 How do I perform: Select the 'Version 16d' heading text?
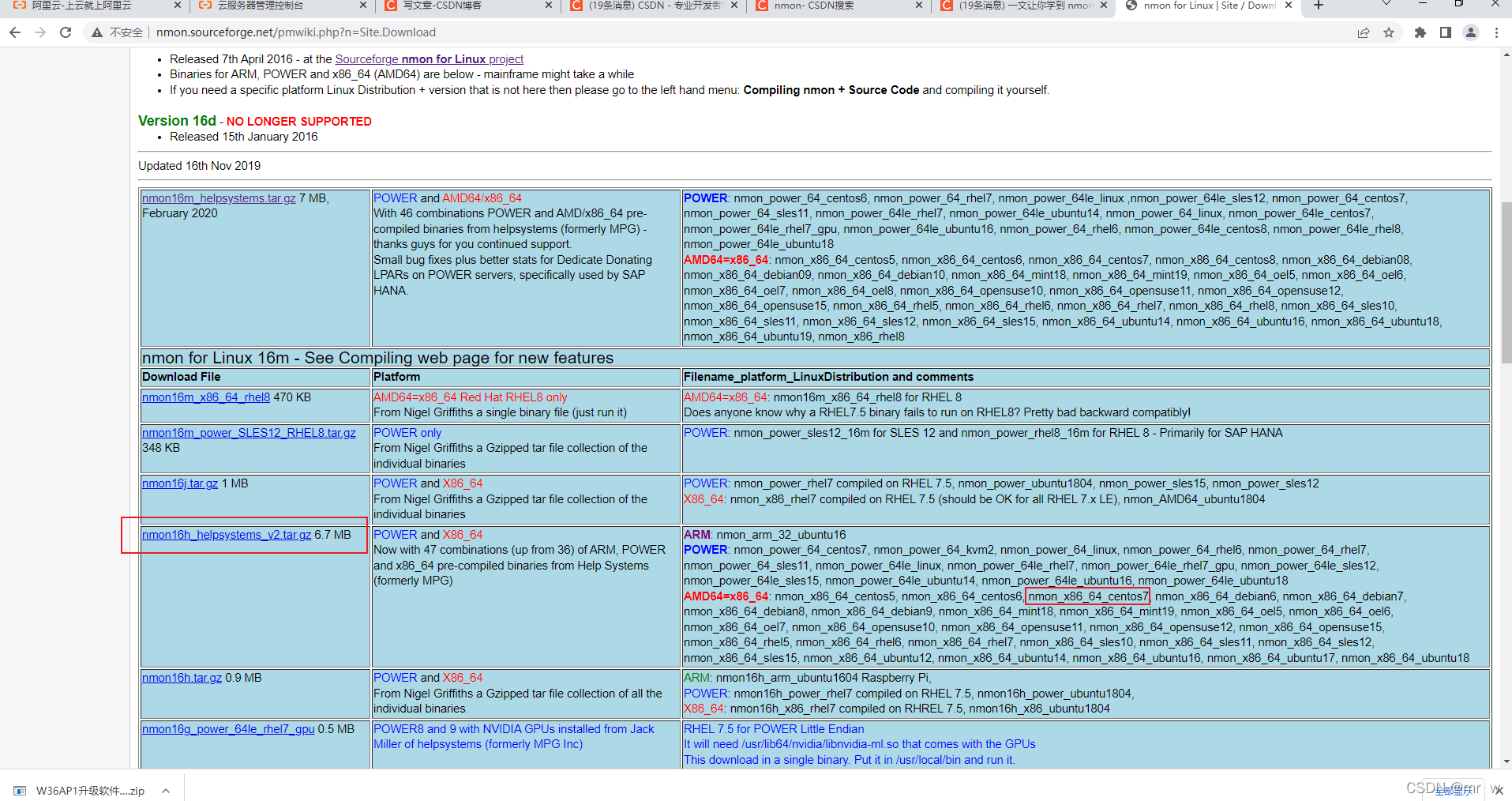click(x=177, y=121)
